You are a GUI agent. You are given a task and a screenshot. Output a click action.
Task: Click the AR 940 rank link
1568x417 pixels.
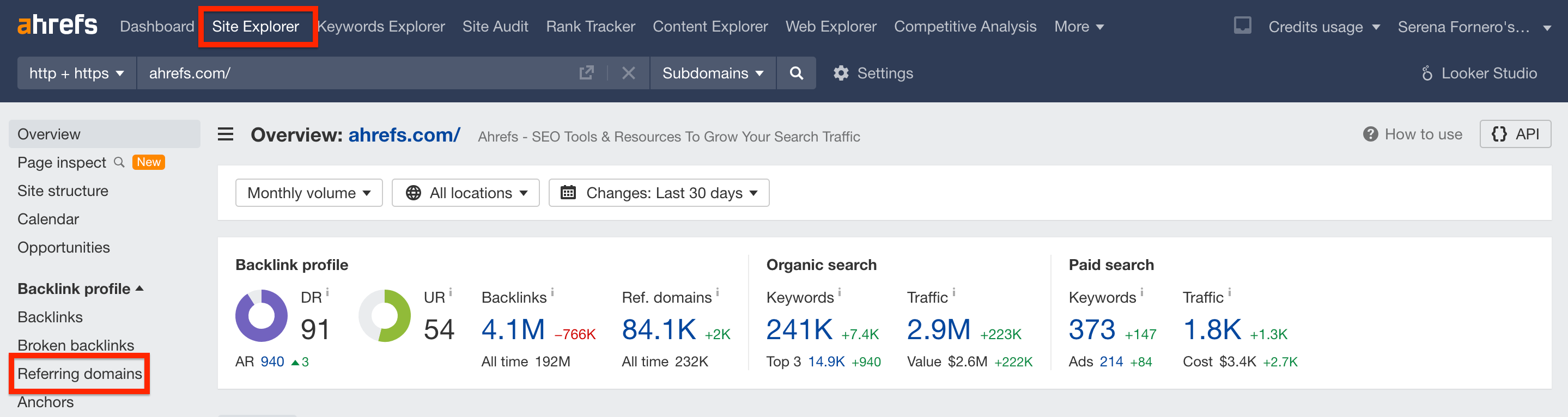click(272, 361)
